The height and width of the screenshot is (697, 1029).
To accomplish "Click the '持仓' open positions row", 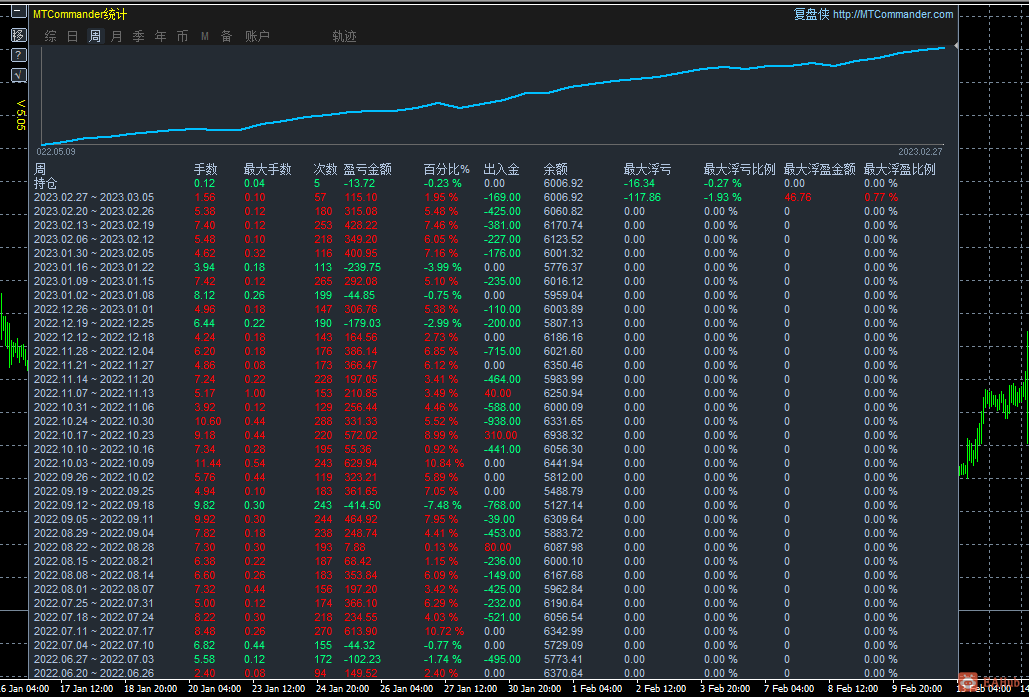I will tap(46, 184).
